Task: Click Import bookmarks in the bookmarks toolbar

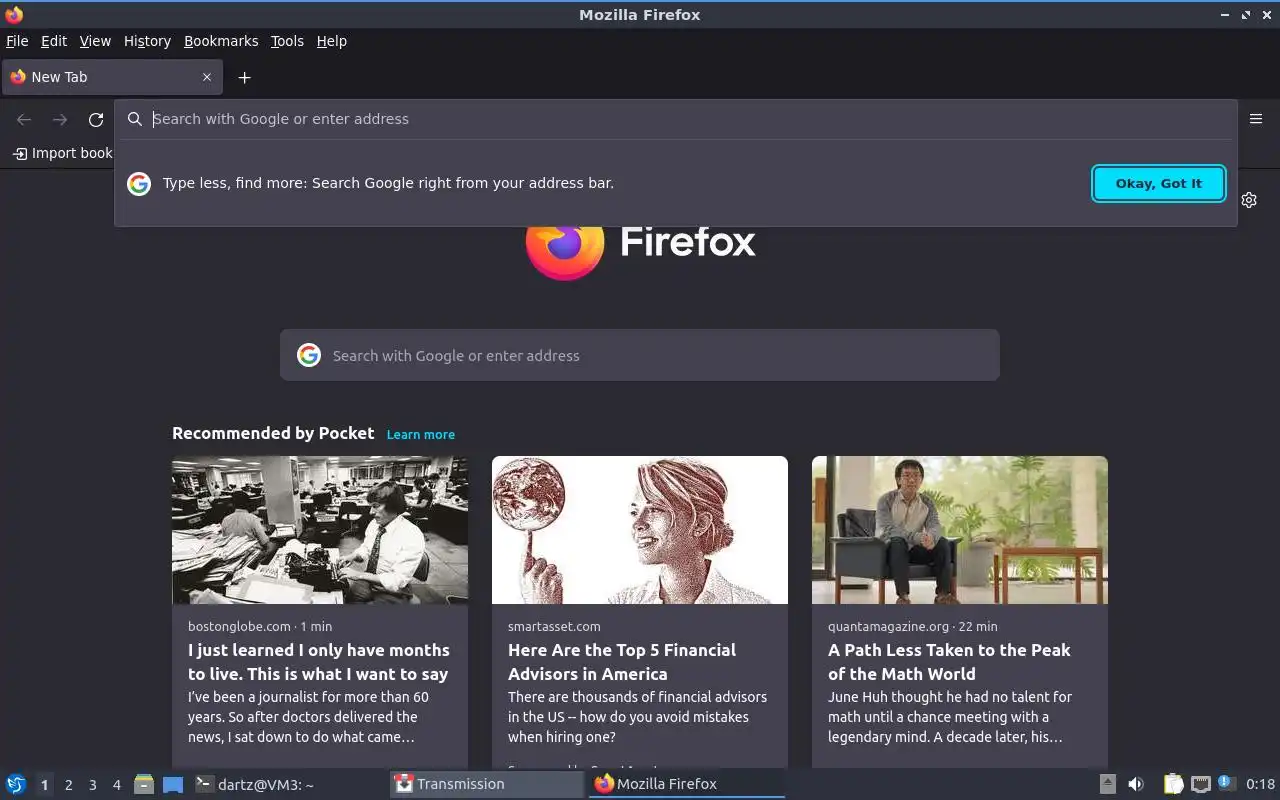Action: click(x=63, y=153)
